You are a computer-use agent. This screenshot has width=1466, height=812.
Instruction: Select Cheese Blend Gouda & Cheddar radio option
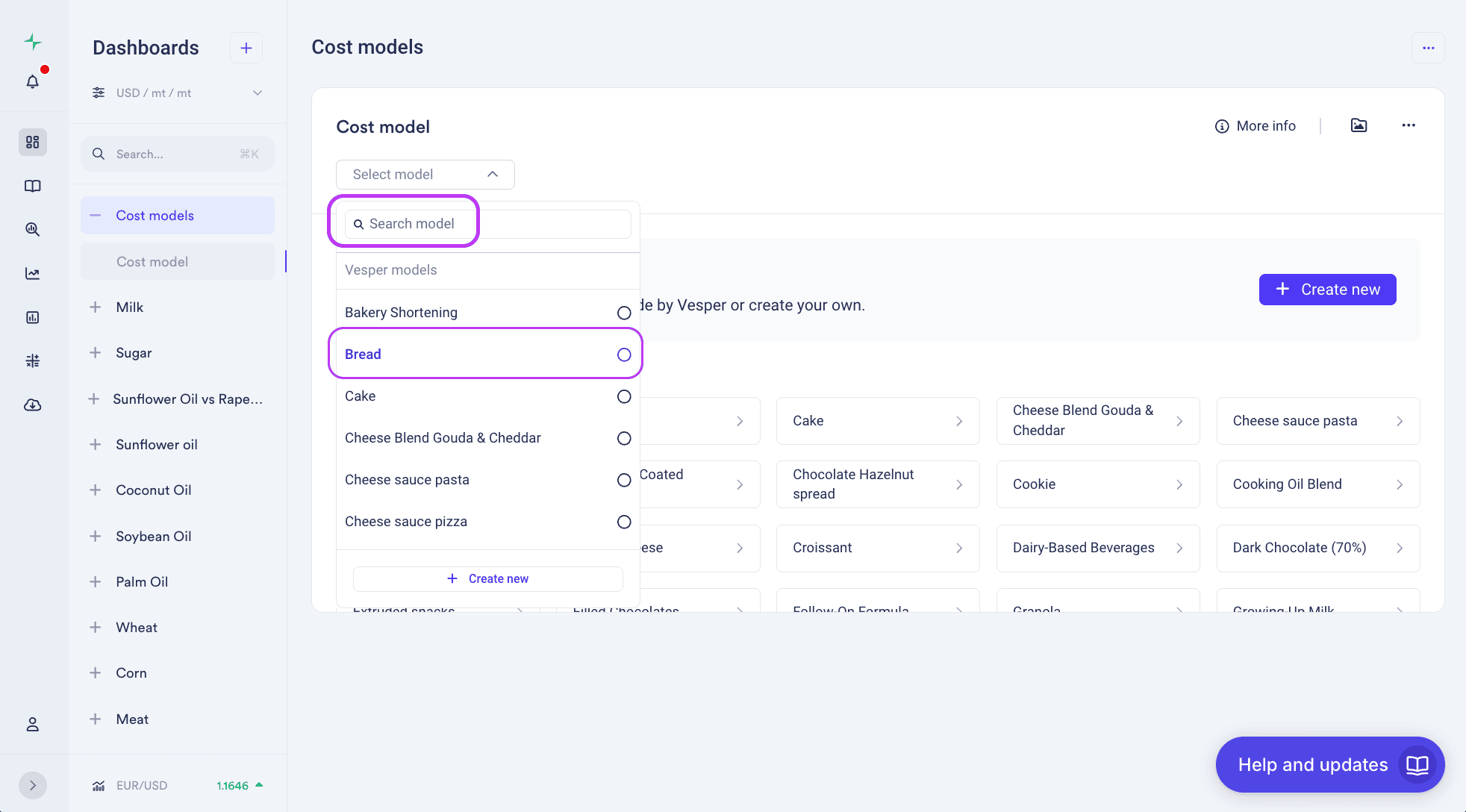click(624, 438)
